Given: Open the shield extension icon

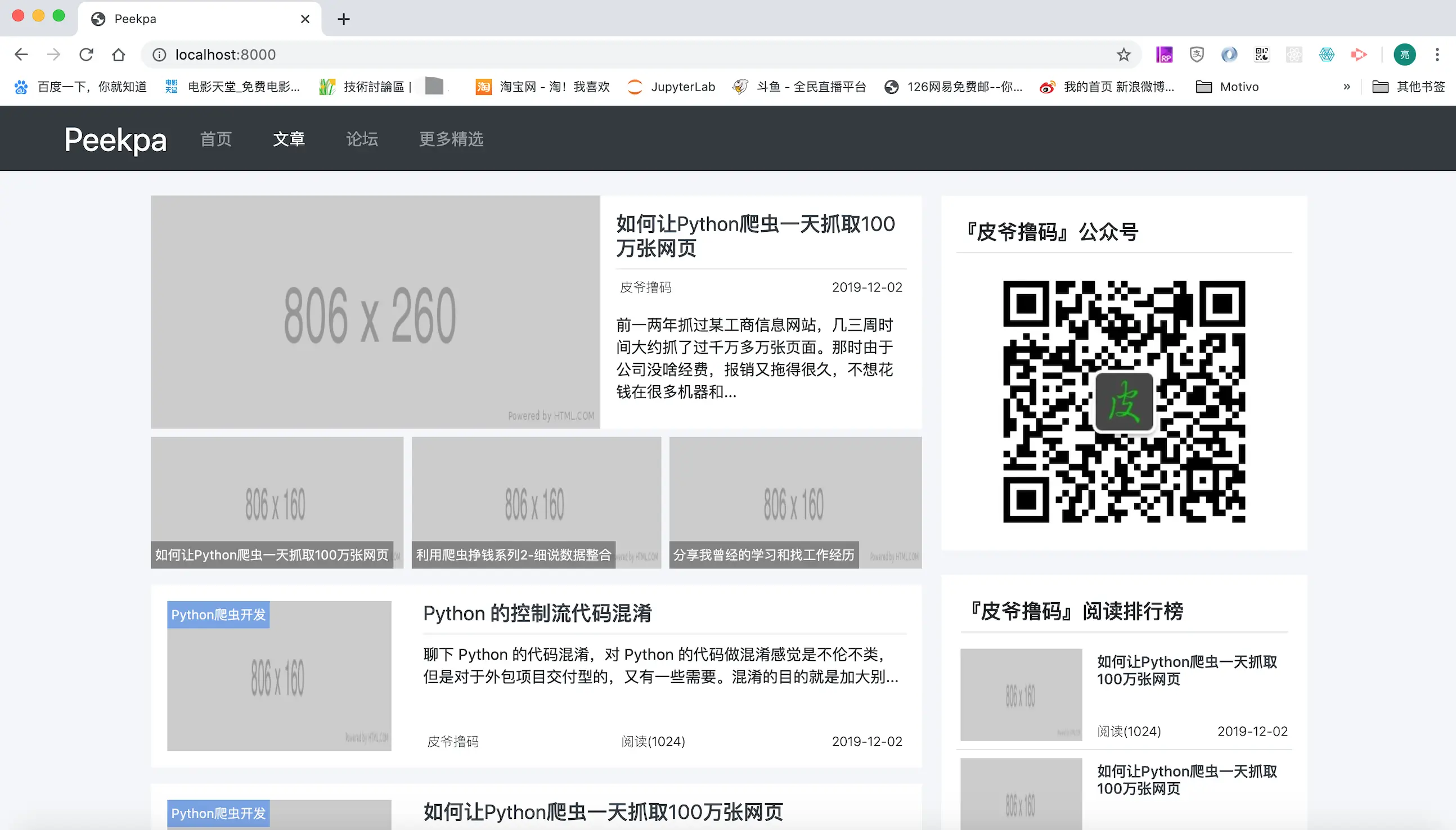Looking at the screenshot, I should 1197,55.
